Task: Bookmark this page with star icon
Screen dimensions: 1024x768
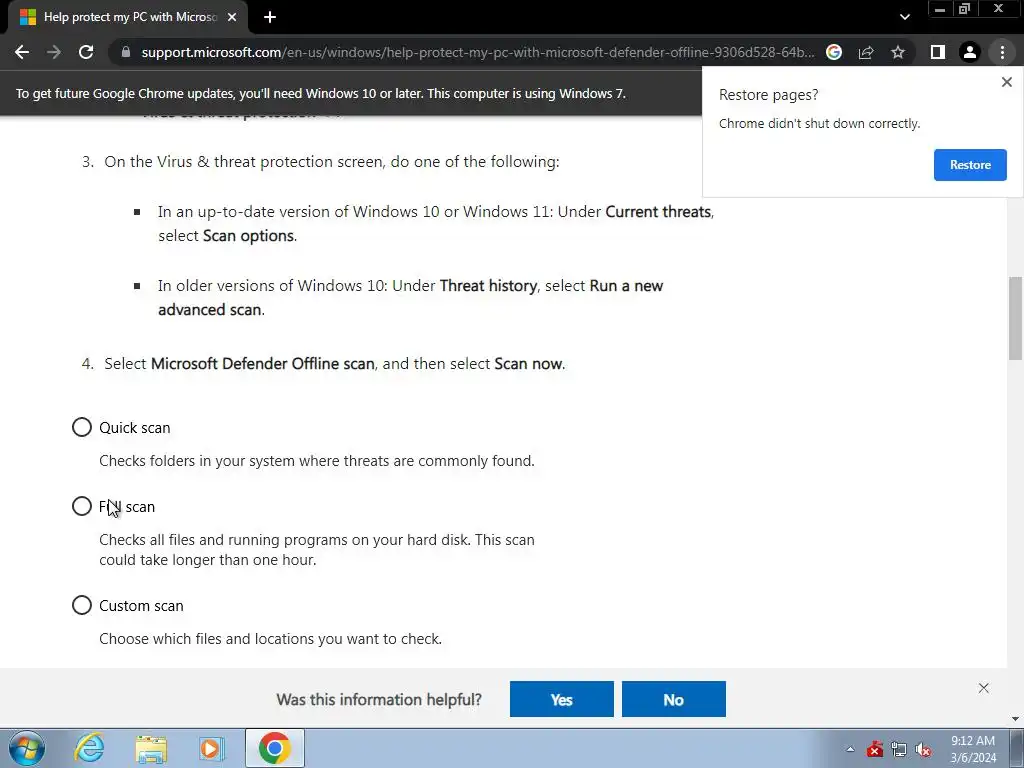Action: pos(898,52)
